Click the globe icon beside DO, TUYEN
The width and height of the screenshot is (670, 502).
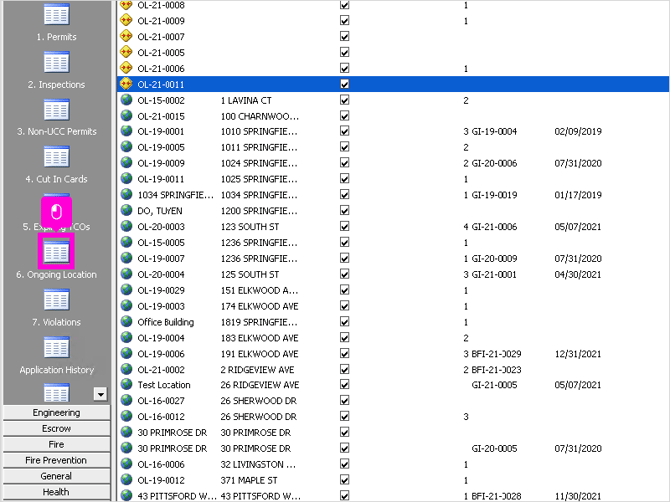click(x=126, y=210)
